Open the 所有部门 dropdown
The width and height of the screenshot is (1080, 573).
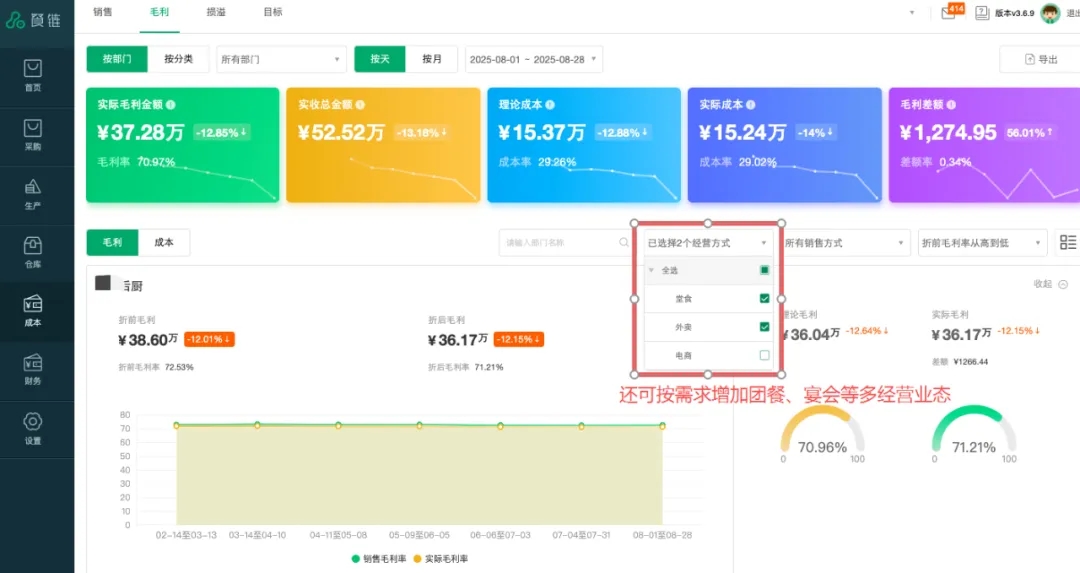[x=280, y=59]
